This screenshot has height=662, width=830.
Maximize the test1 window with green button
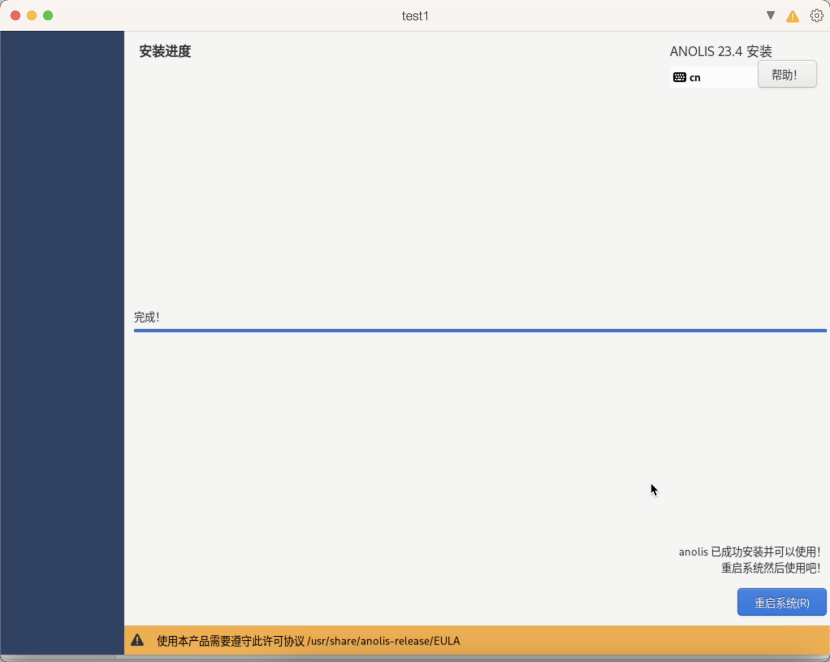tap(48, 15)
